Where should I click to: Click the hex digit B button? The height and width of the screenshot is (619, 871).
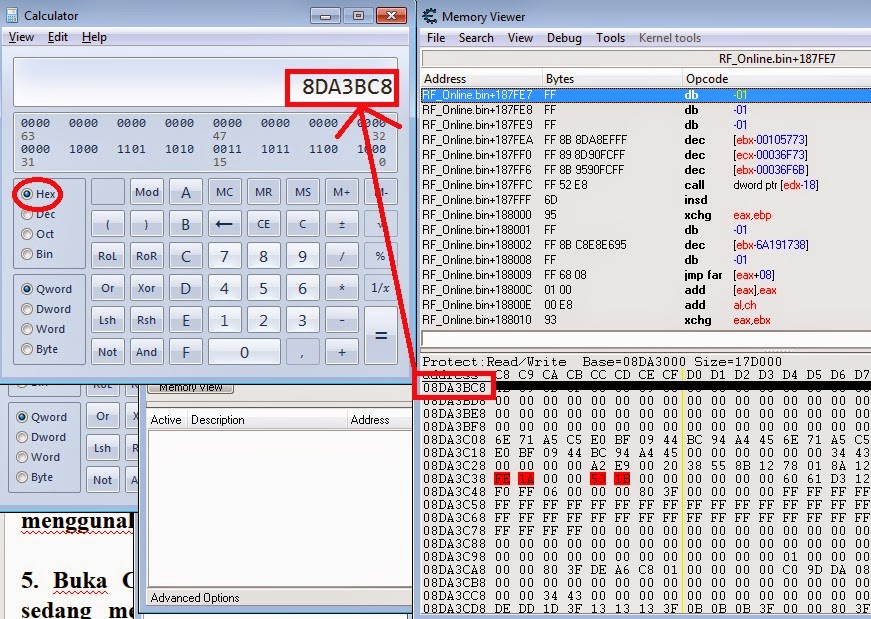tap(186, 224)
